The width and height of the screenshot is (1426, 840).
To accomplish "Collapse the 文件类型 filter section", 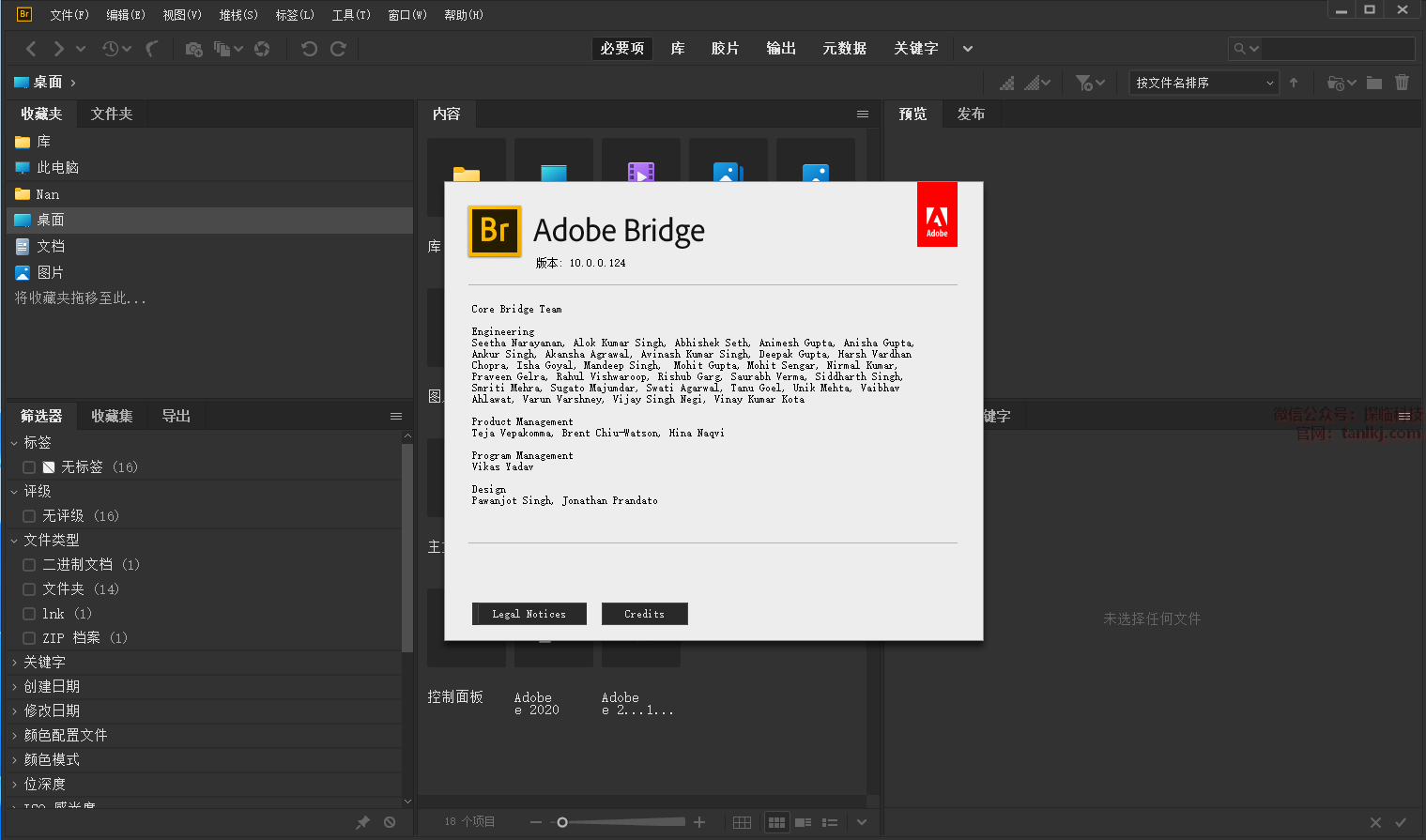I will pos(14,541).
